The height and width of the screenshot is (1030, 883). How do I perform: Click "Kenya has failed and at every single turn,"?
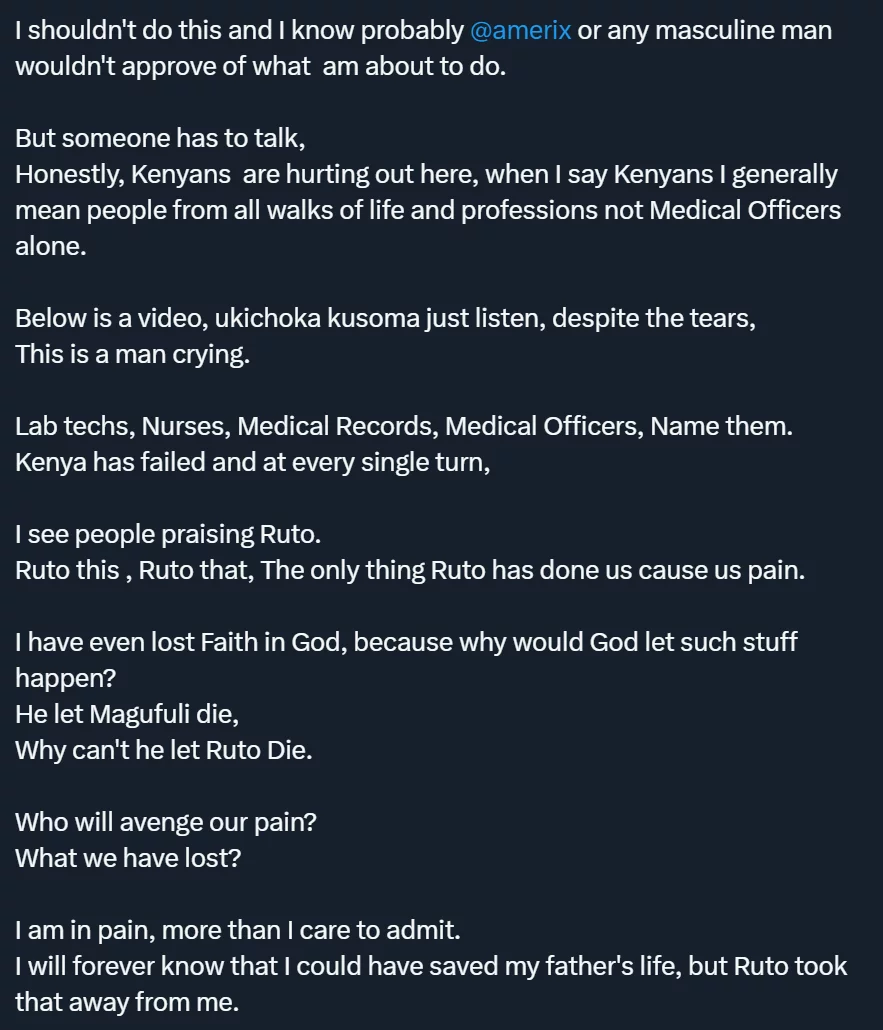pyautogui.click(x=253, y=462)
